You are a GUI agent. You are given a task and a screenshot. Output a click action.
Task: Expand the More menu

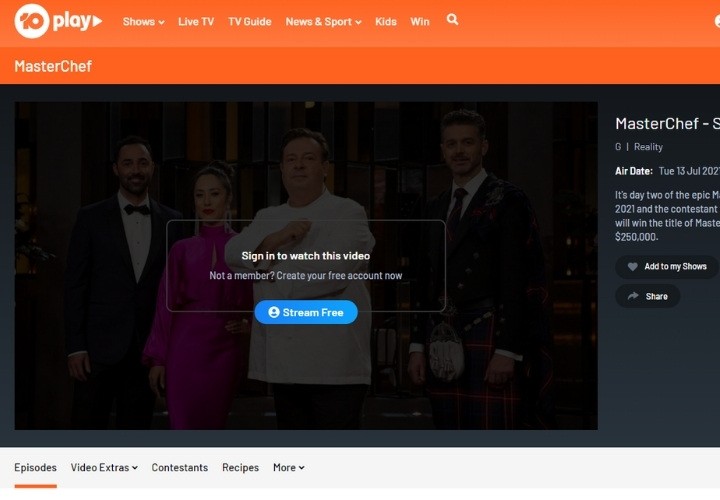pos(288,468)
